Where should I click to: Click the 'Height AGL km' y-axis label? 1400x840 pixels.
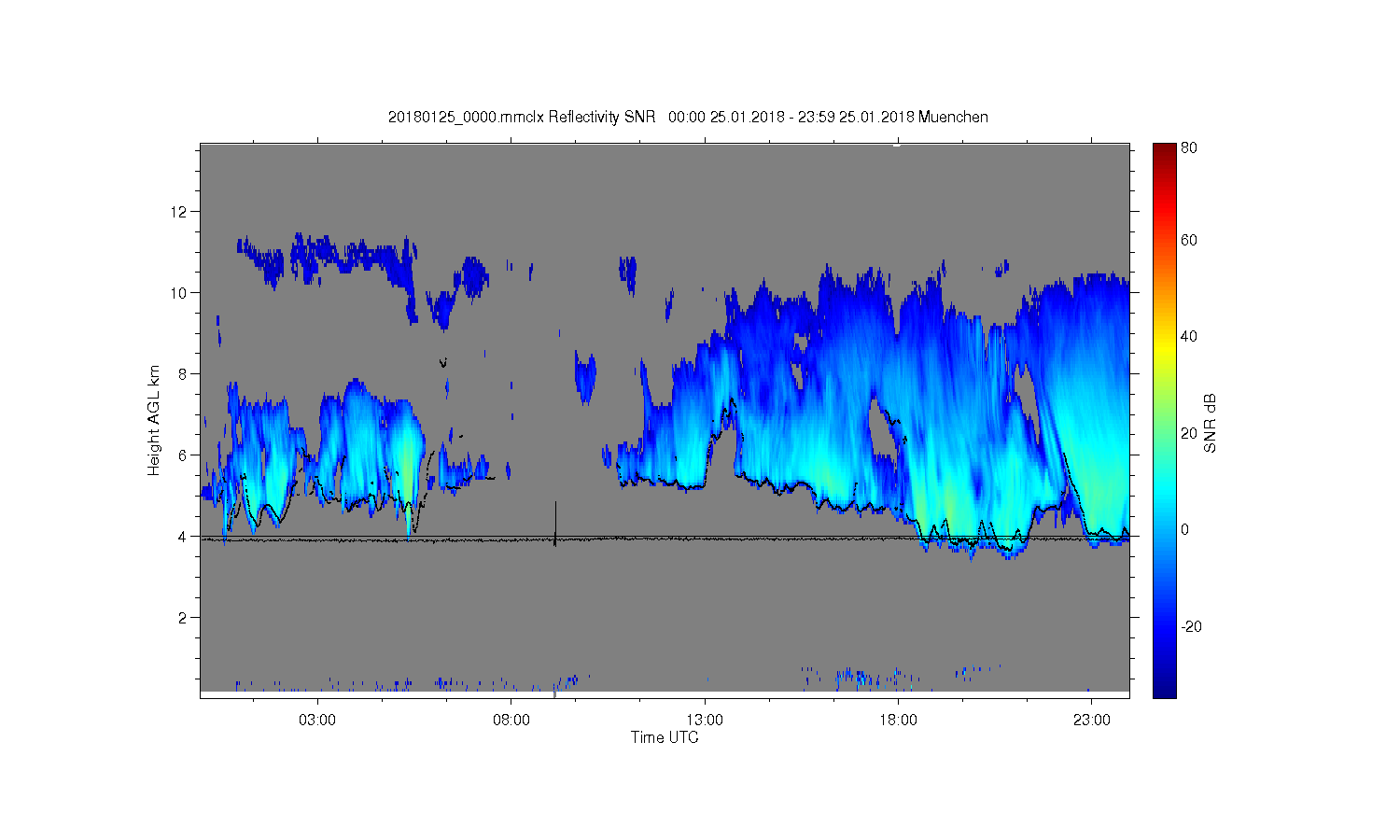pyautogui.click(x=153, y=420)
